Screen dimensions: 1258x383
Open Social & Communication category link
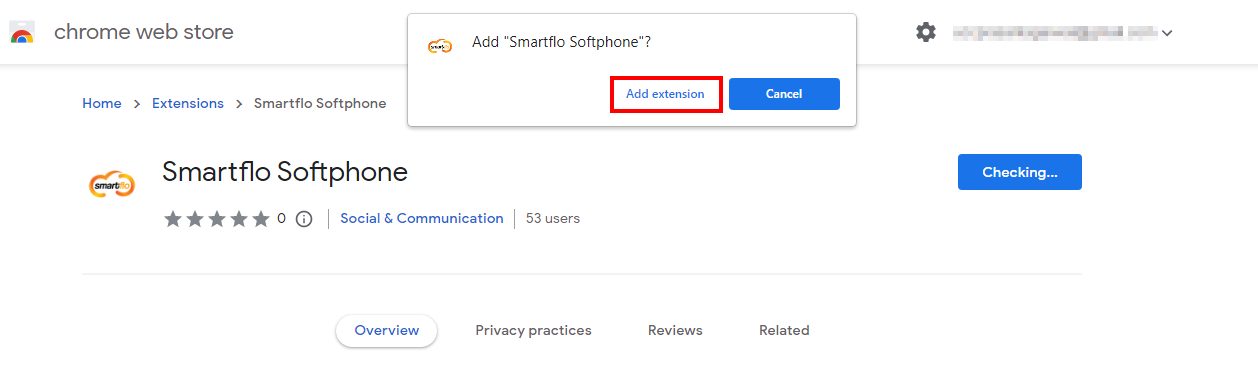[x=422, y=219]
